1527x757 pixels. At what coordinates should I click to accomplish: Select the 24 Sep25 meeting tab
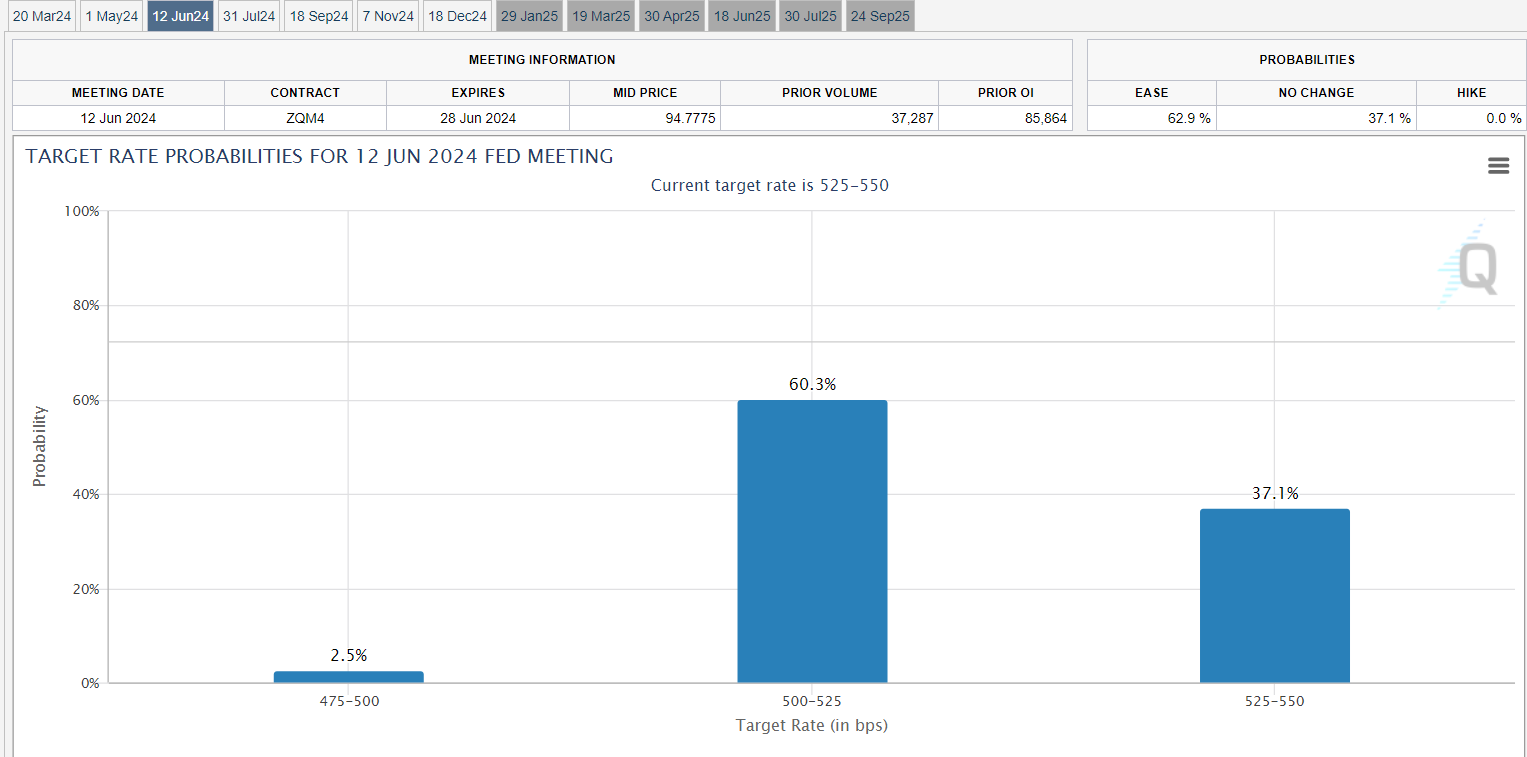pyautogui.click(x=880, y=16)
